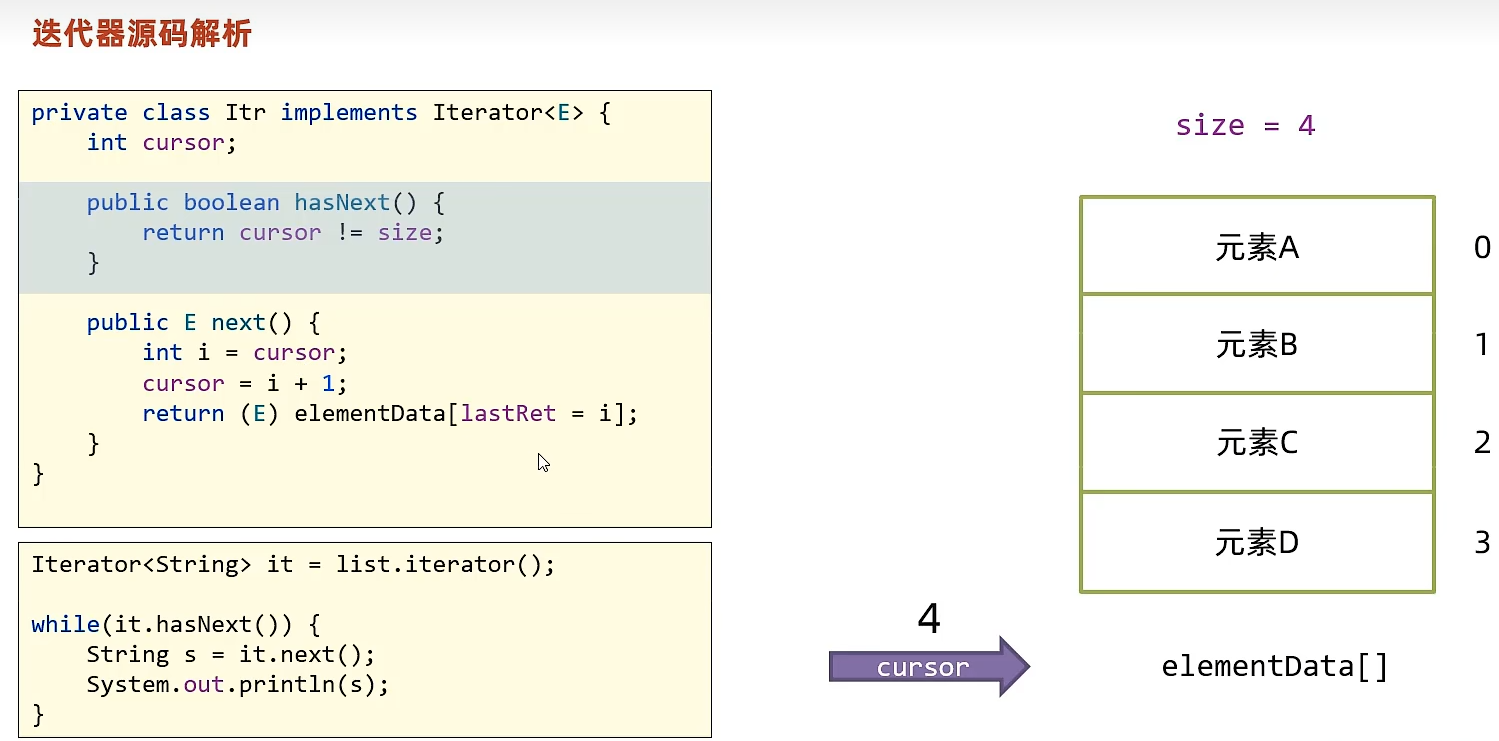Screen dimensions: 1499x741
Task: Select the 元素D array cell
Action: (1257, 543)
